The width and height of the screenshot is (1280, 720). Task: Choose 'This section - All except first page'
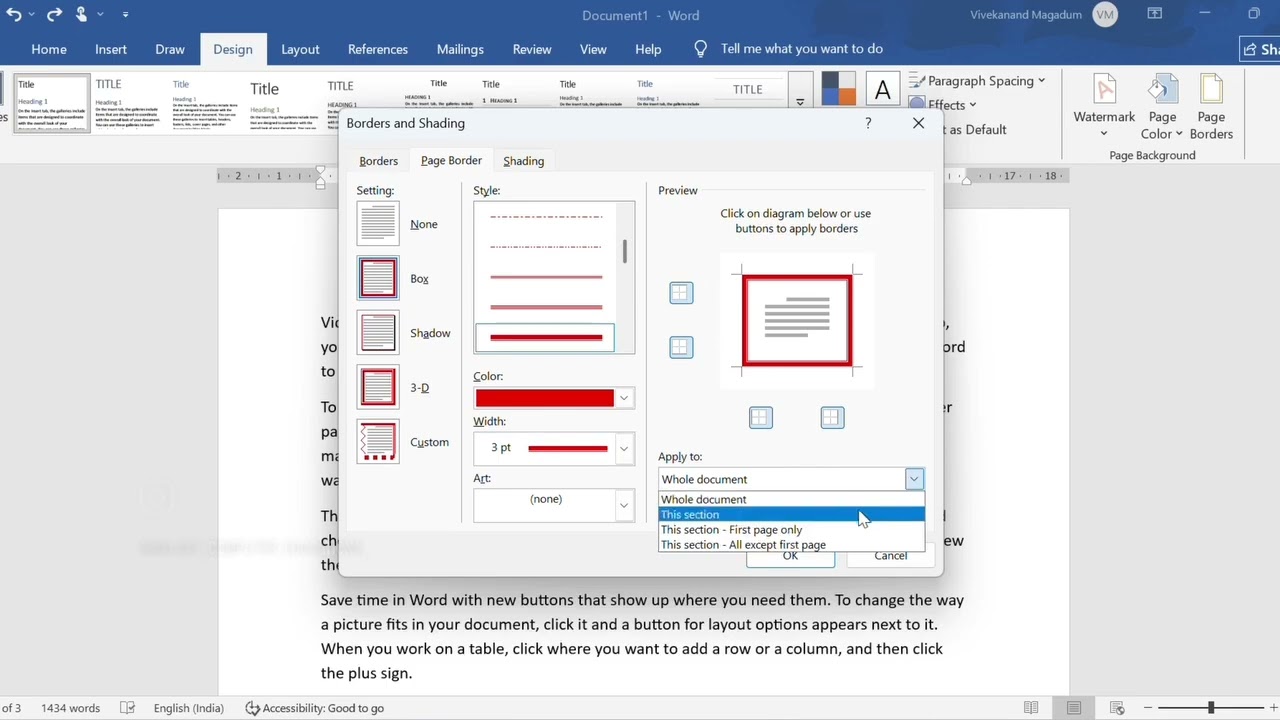(791, 545)
